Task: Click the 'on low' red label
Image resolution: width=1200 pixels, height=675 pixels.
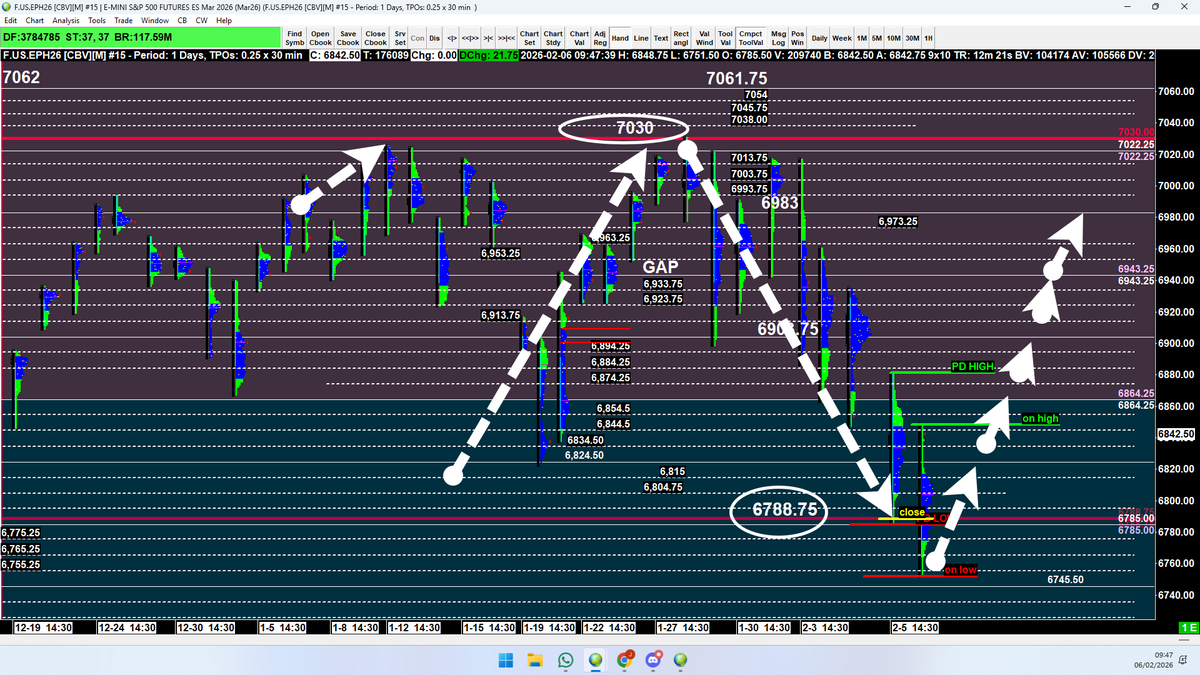Action: 960,570
